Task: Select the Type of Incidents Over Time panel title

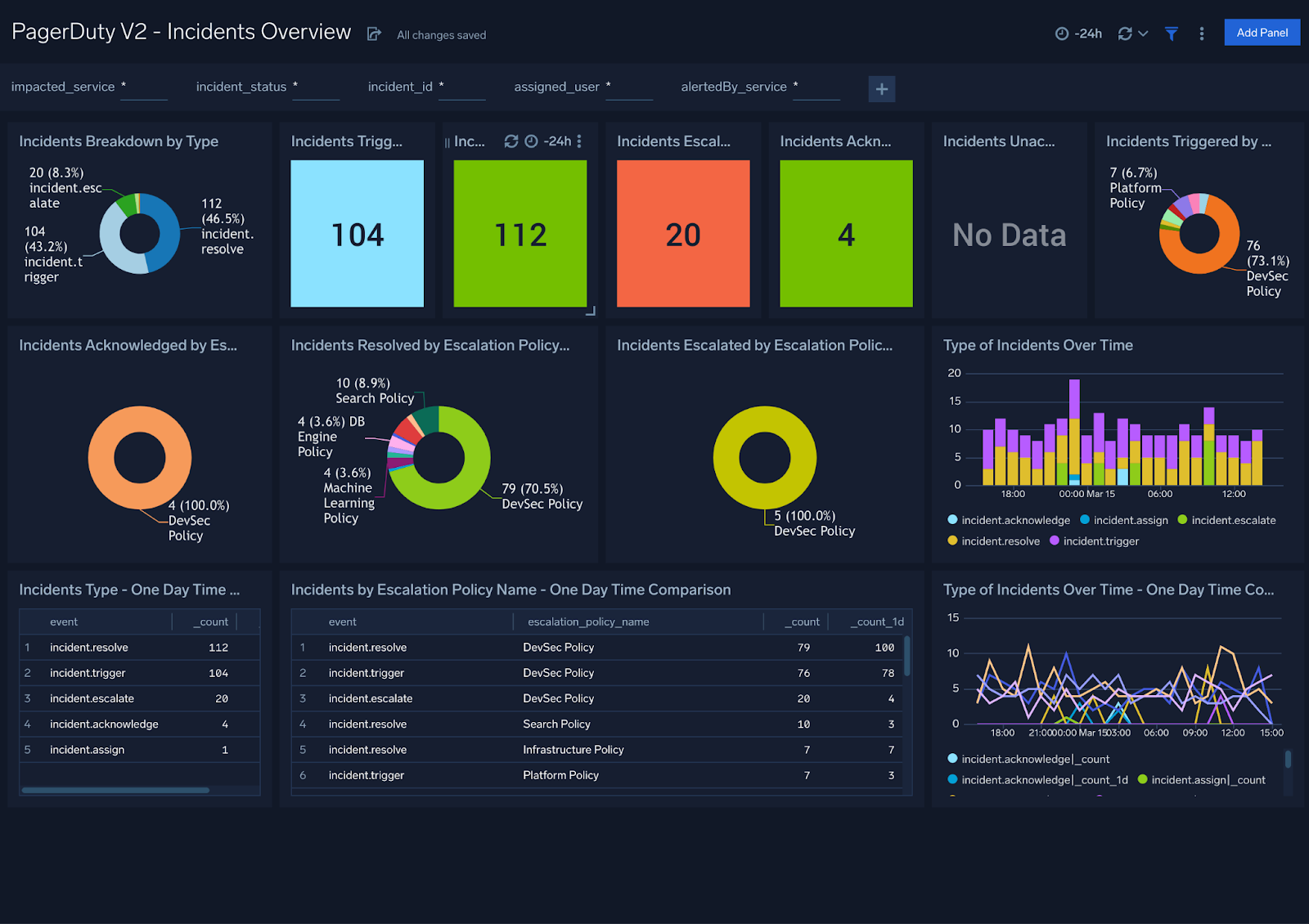Action: pos(1037,345)
